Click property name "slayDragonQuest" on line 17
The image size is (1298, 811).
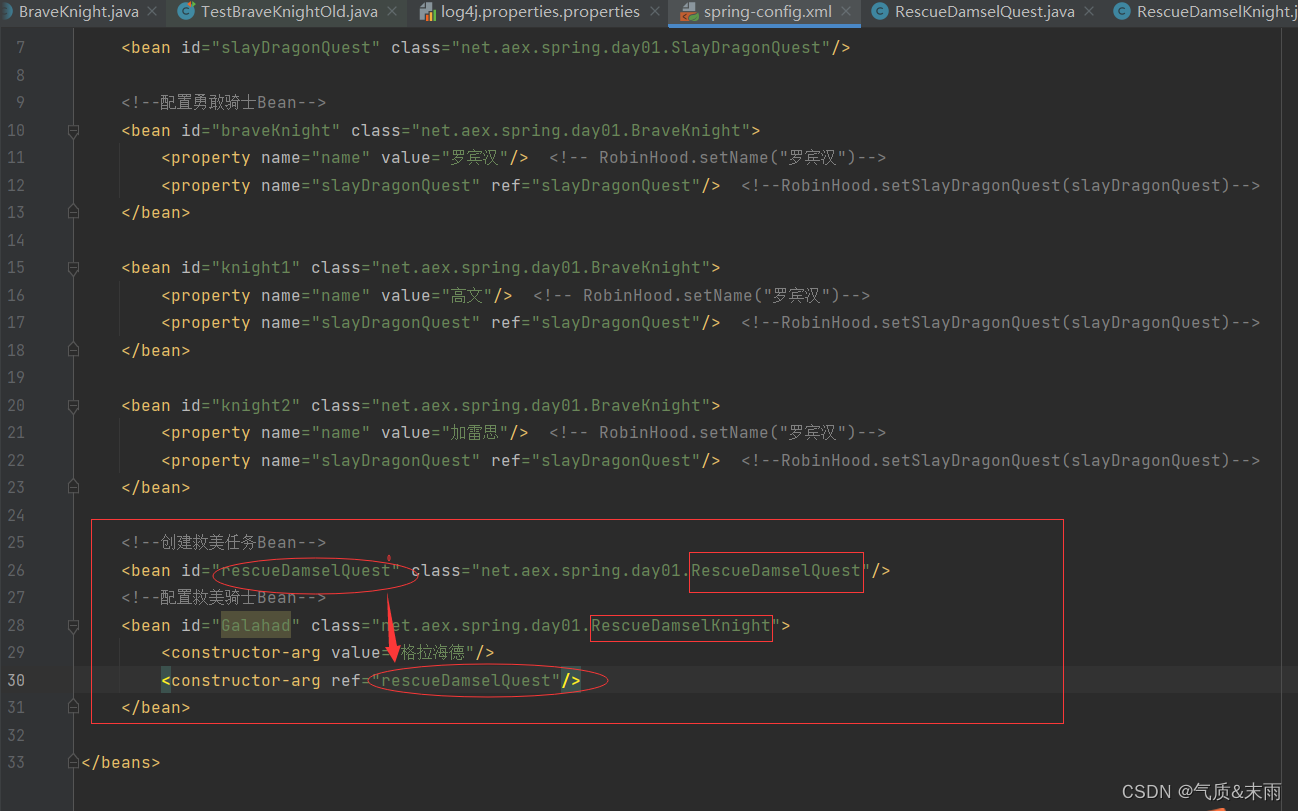coord(396,322)
